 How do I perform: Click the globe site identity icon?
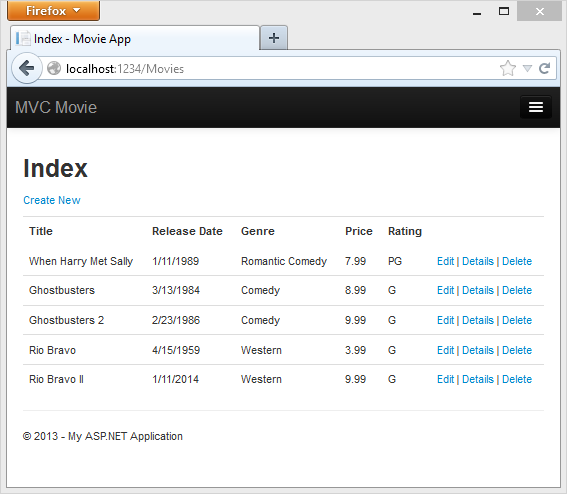tap(54, 68)
